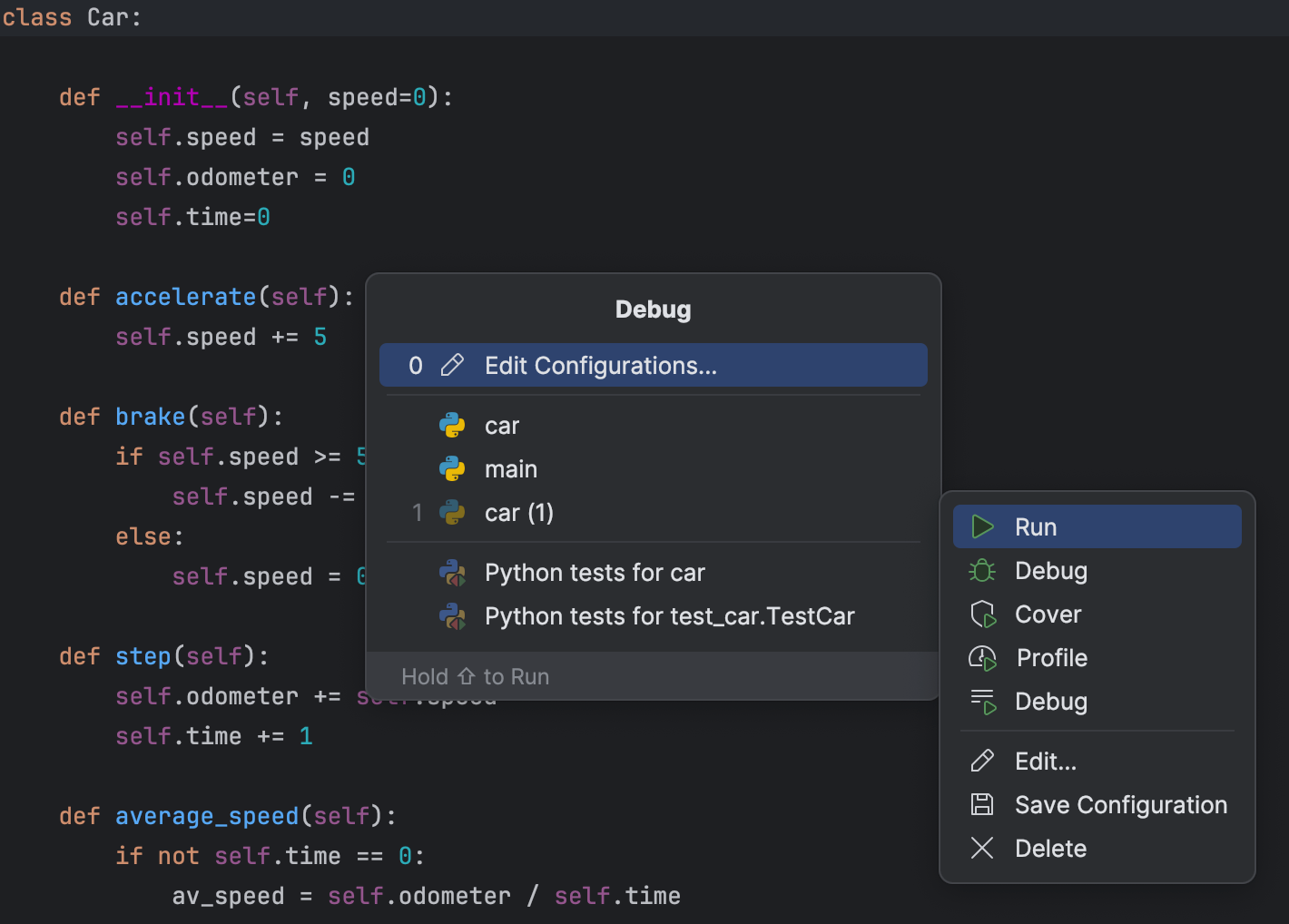
Task: Click the concurrency diagram Debug icon
Action: tap(983, 701)
